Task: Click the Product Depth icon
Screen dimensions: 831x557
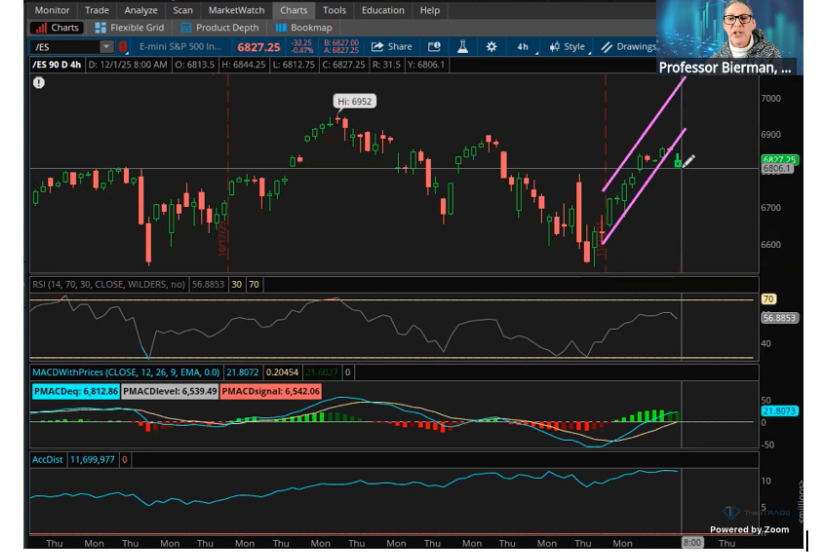Action: point(186,28)
